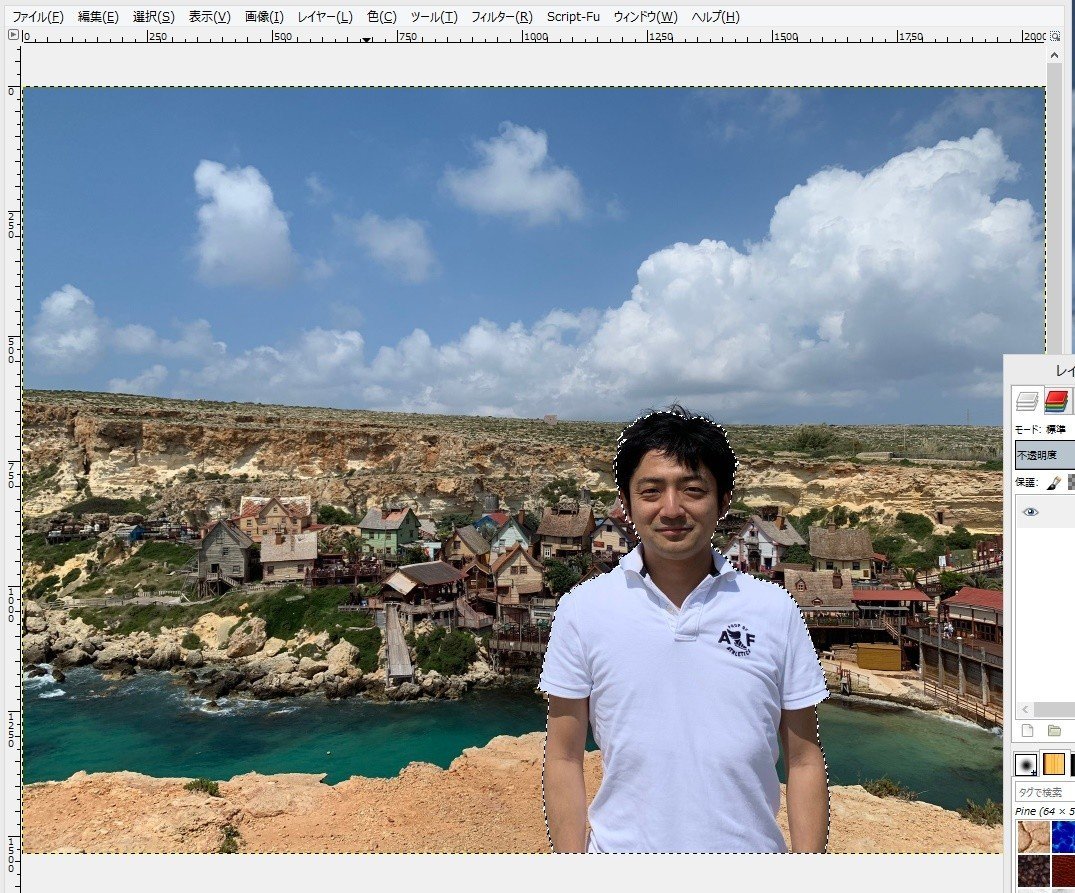
Task: Switch to the Brushes tab icon
Action: pyautogui.click(x=1026, y=764)
